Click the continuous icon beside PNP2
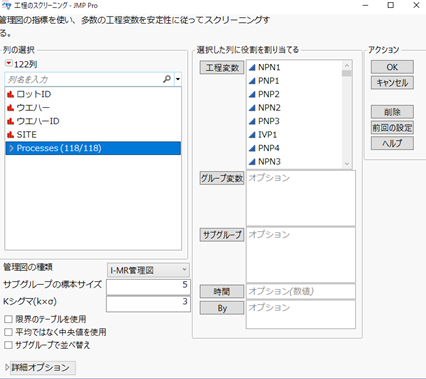 [252, 94]
